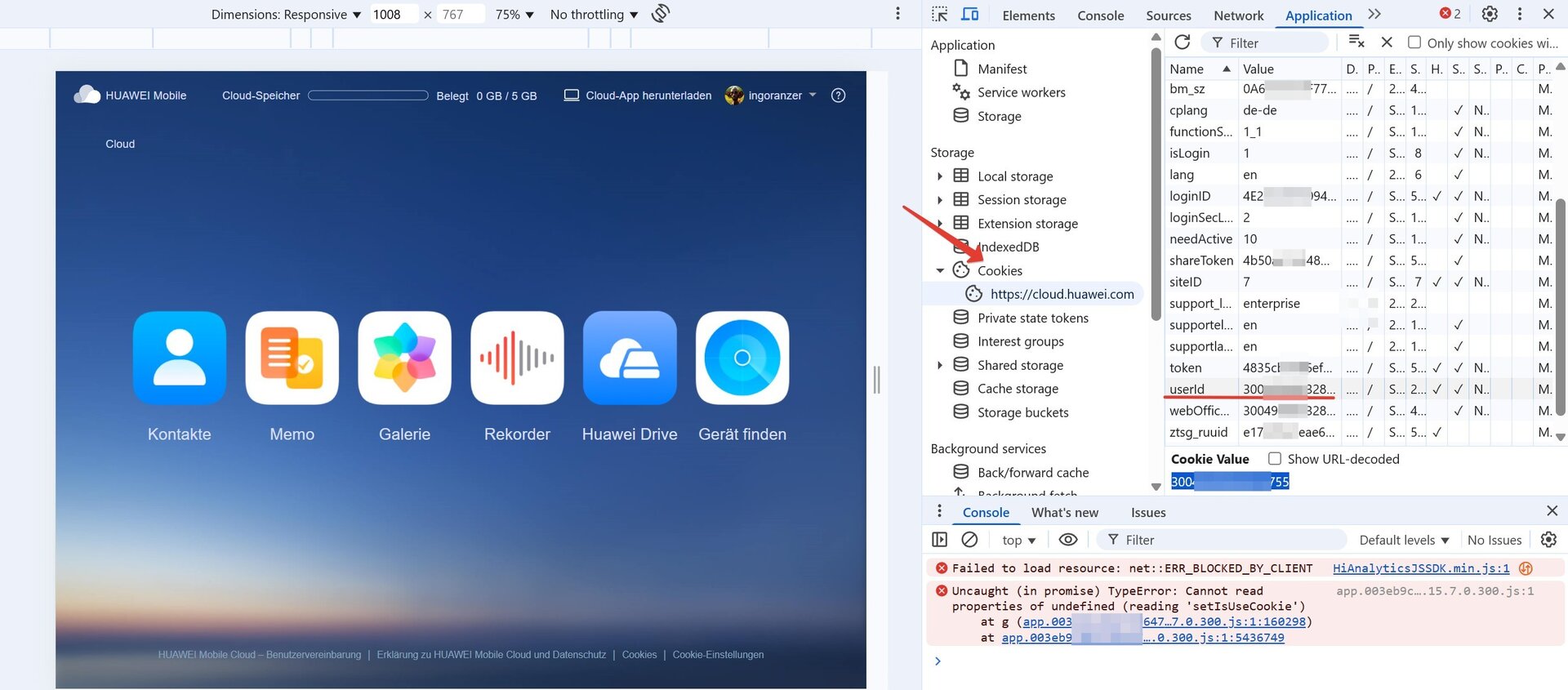Viewport: 1568px width, 690px height.
Task: Switch to the Elements tab
Action: [1028, 15]
